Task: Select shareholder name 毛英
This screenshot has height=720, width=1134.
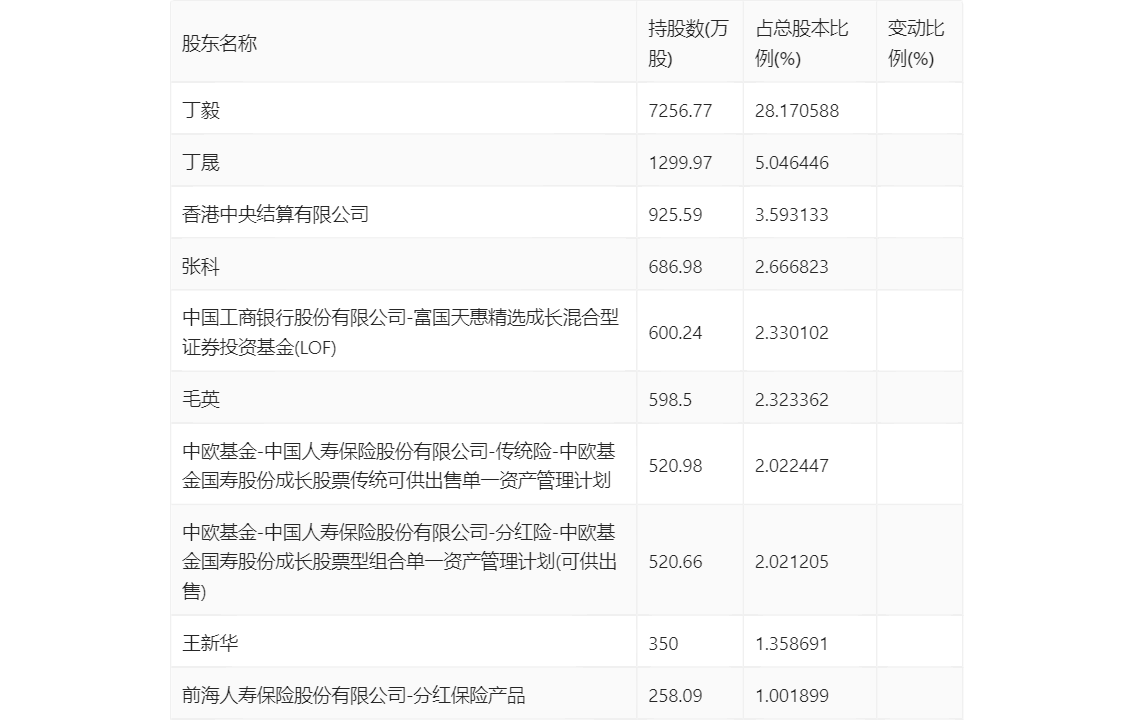Action: click(200, 399)
